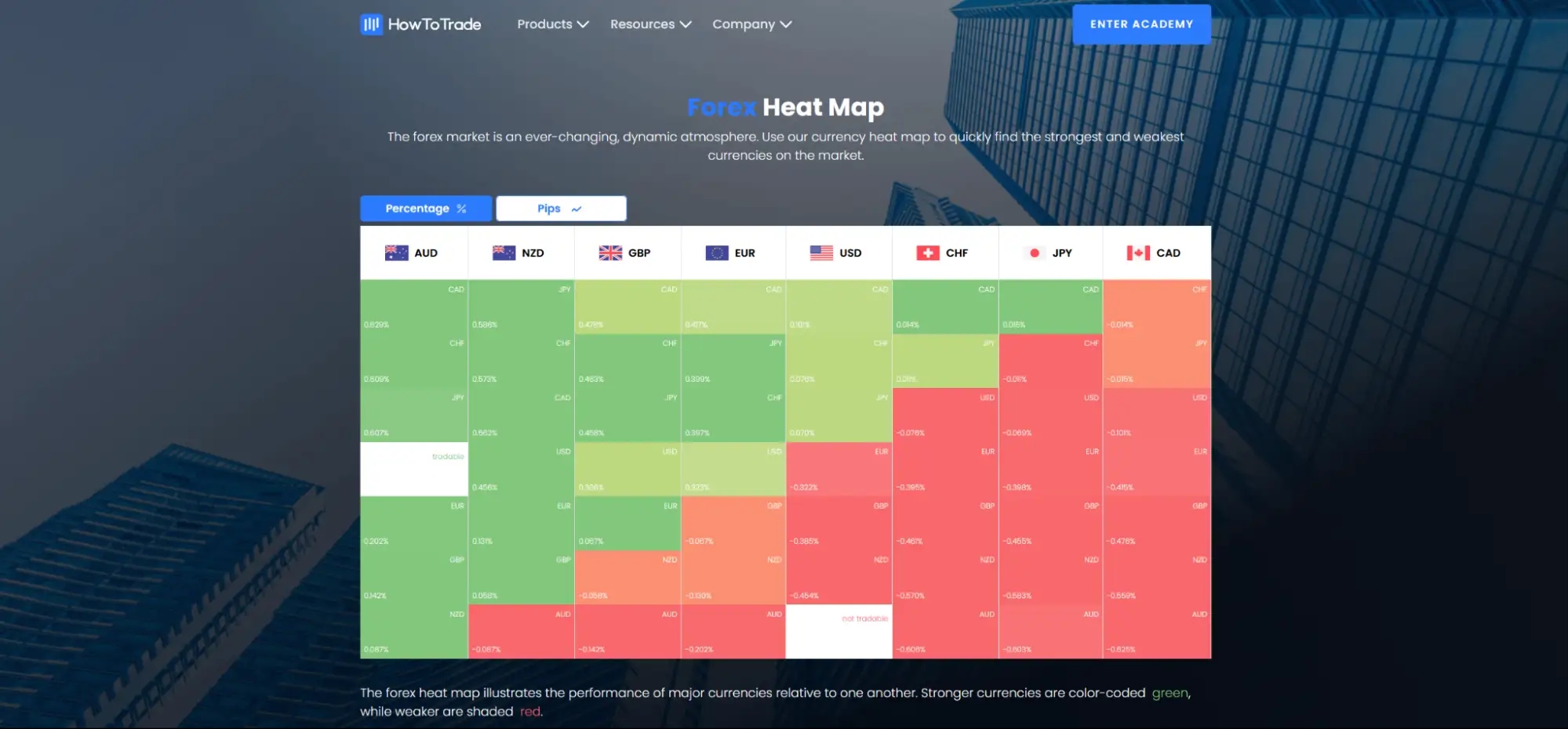
Task: Select CAD column's USD cell showing -0.101%
Action: click(x=1157, y=415)
